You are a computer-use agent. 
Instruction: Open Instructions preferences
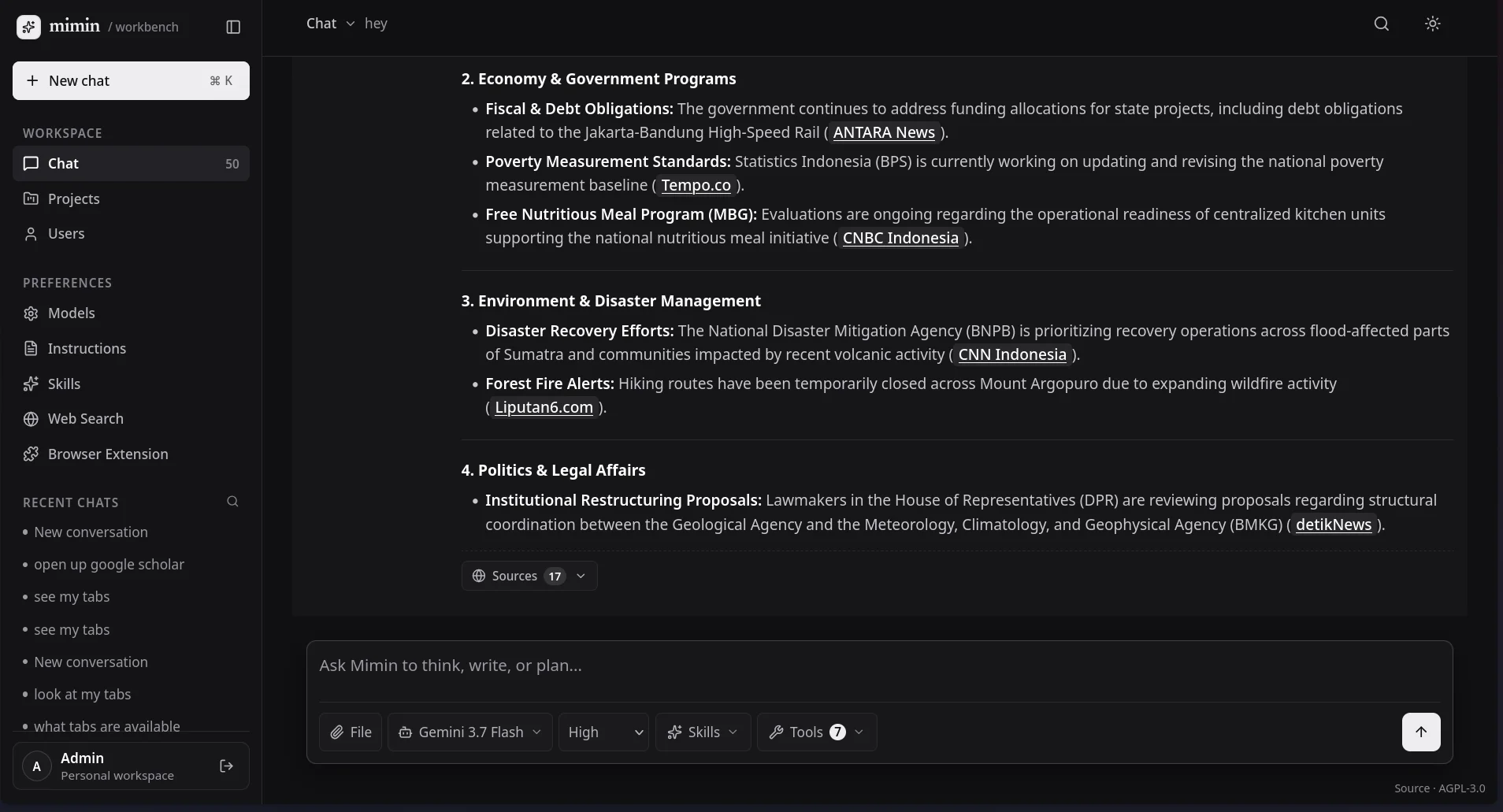pyautogui.click(x=131, y=349)
